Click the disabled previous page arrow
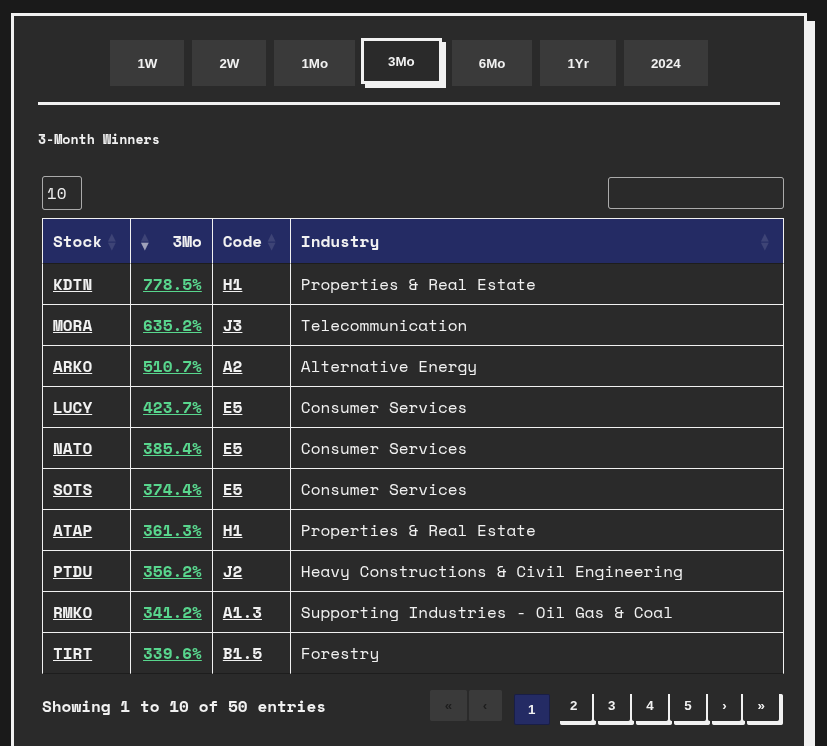The height and width of the screenshot is (746, 827). point(485,706)
